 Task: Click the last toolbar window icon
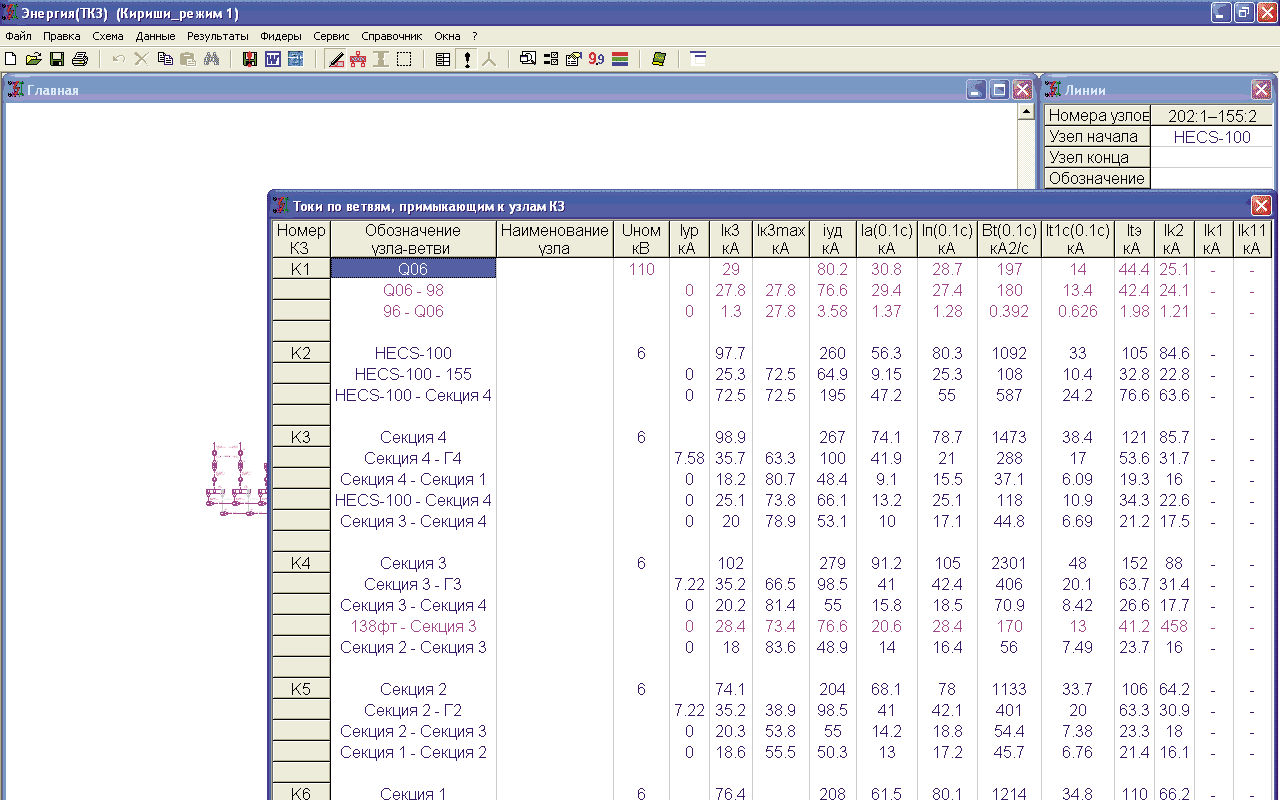(x=698, y=59)
